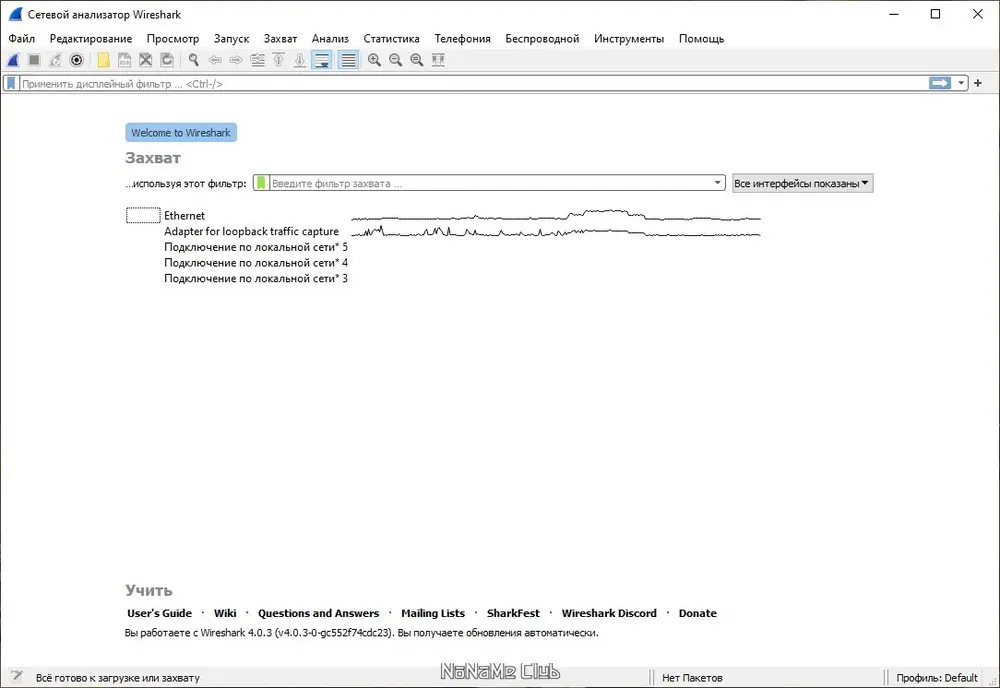Reload the capture file icon
This screenshot has height=688, width=1000.
coord(167,60)
